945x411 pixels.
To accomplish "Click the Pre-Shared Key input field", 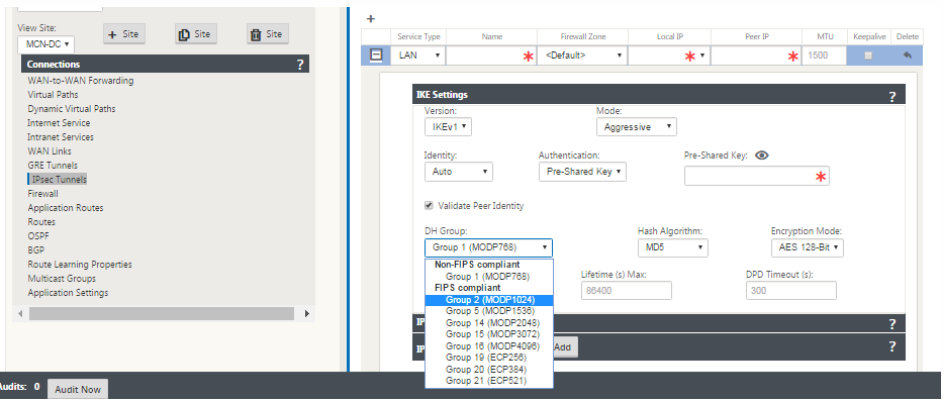I will [x=755, y=176].
